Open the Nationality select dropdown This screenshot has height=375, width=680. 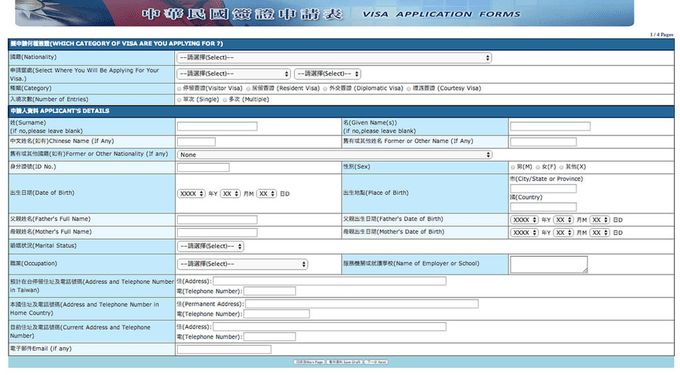click(x=333, y=58)
